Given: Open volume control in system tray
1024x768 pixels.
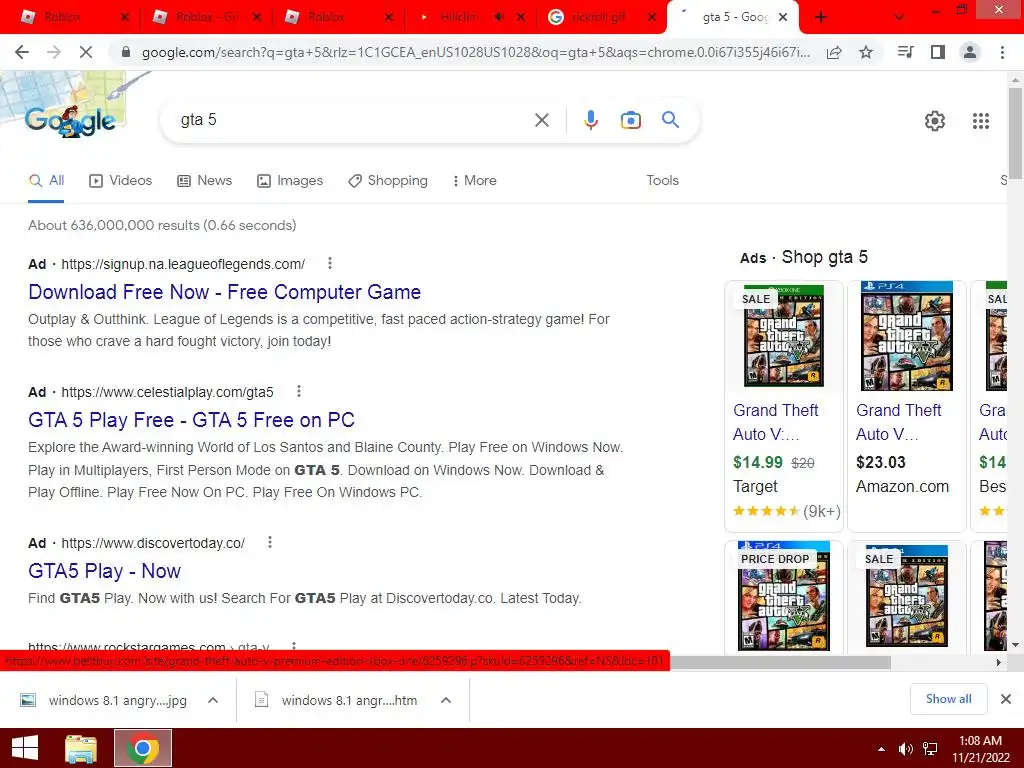Looking at the screenshot, I should pyautogui.click(x=905, y=749).
